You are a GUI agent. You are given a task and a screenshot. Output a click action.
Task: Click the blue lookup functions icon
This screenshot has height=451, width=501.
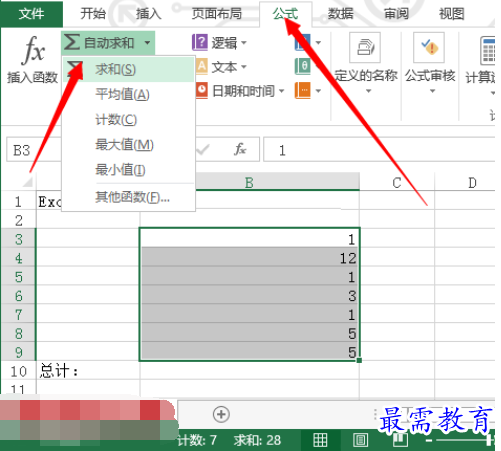point(303,42)
